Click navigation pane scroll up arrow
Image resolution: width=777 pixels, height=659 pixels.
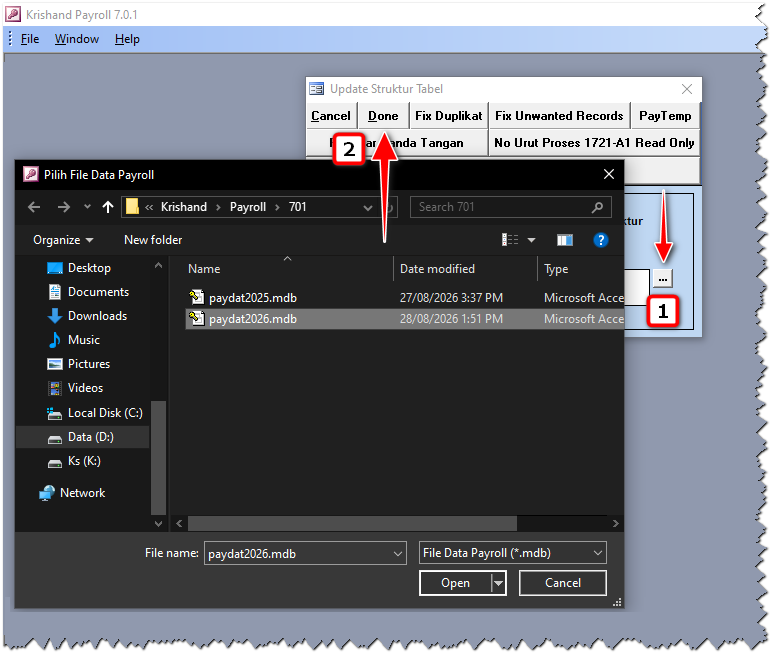click(x=159, y=266)
